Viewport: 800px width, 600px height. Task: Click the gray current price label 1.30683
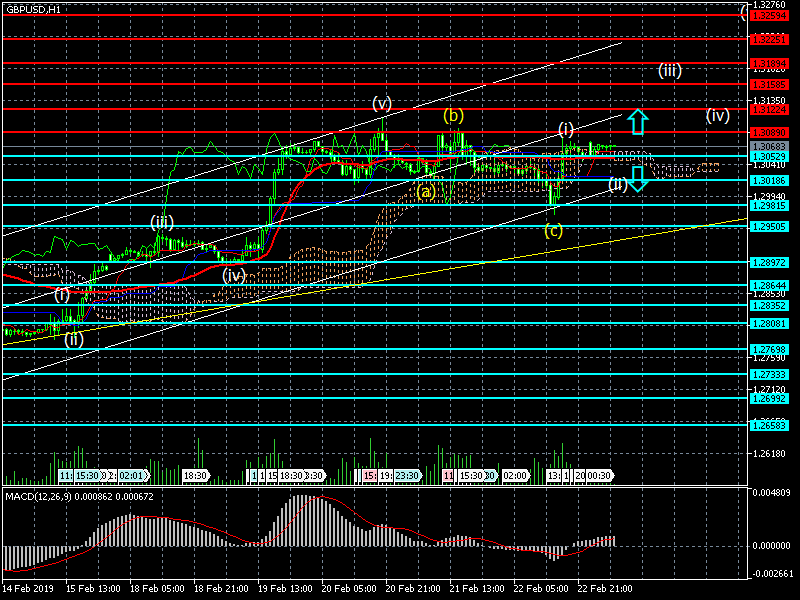click(769, 146)
